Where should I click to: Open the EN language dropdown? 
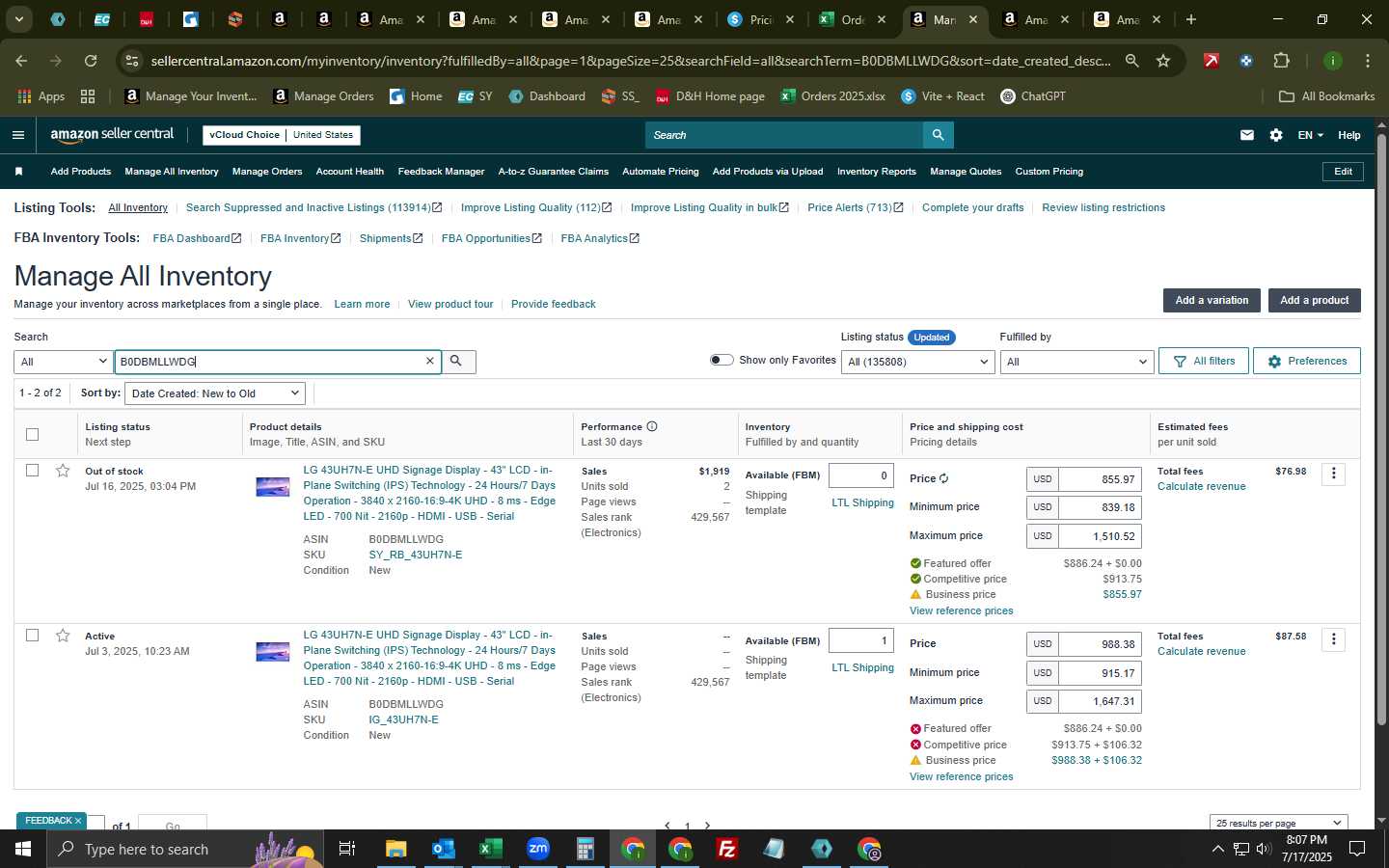(1310, 135)
